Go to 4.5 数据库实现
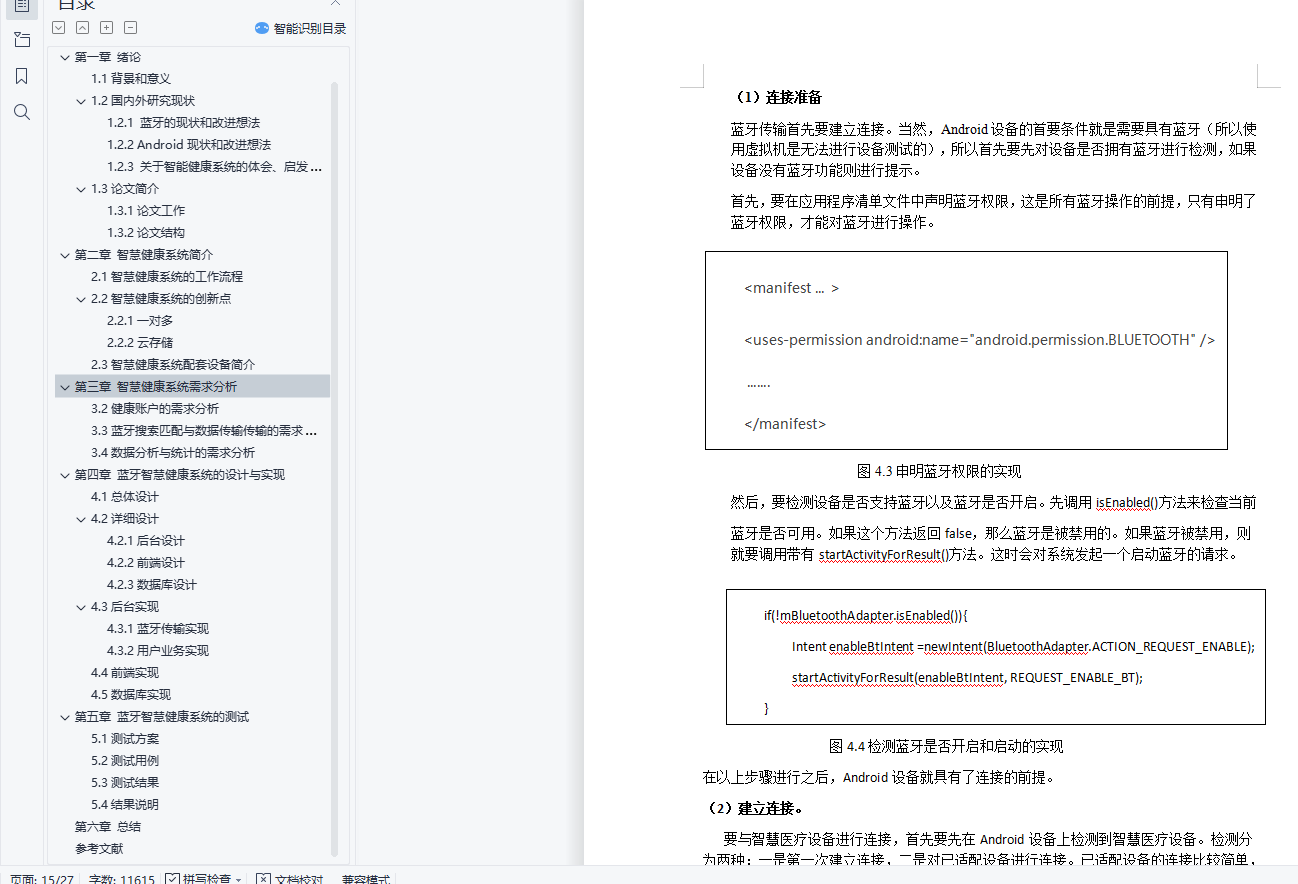The width and height of the screenshot is (1298, 884). (131, 695)
